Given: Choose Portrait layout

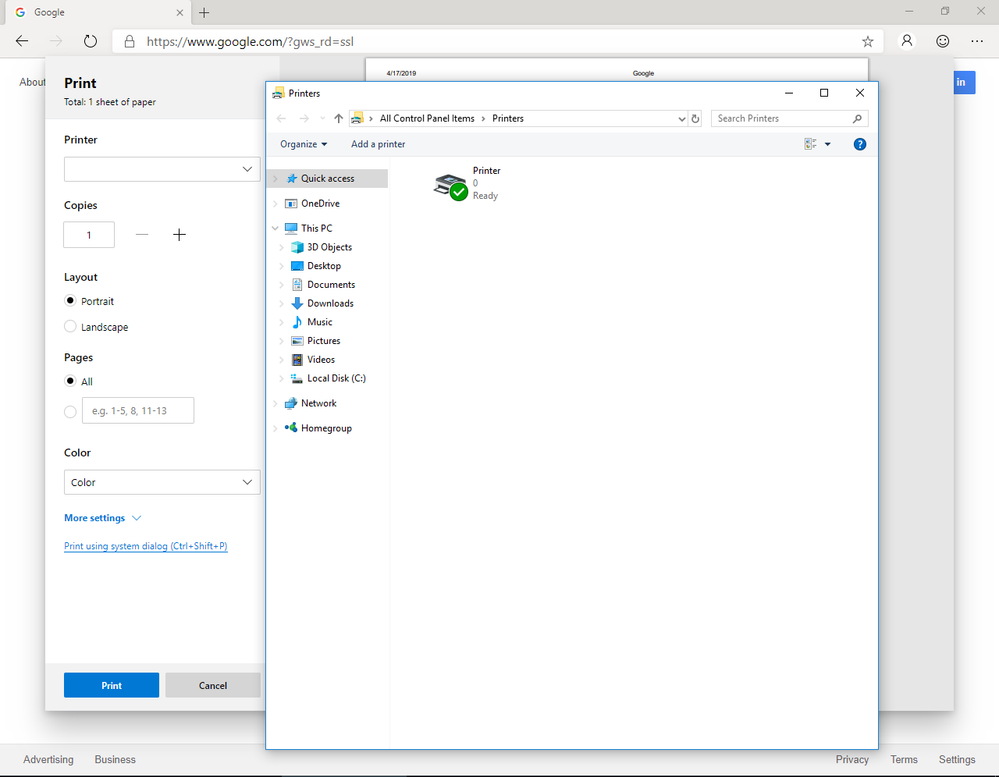Looking at the screenshot, I should (70, 301).
